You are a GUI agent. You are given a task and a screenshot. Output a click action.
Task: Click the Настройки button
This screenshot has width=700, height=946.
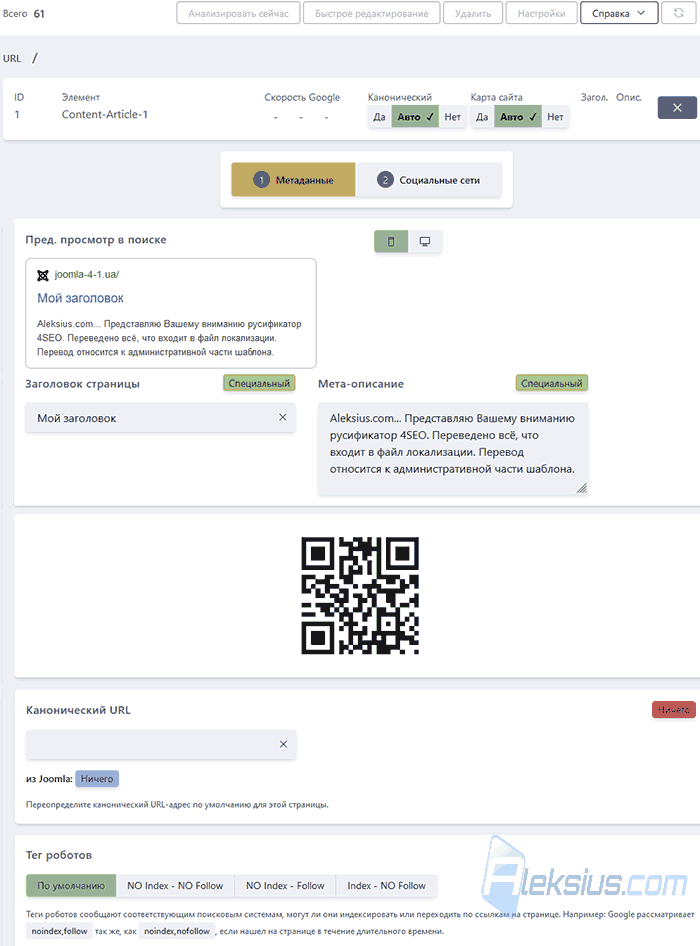click(541, 13)
